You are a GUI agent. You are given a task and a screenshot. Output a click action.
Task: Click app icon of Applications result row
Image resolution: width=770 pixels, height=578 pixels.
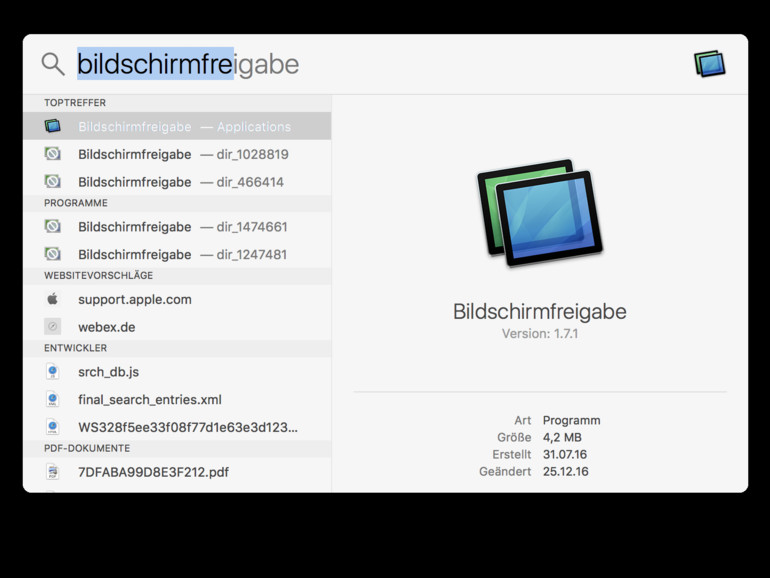tap(53, 126)
